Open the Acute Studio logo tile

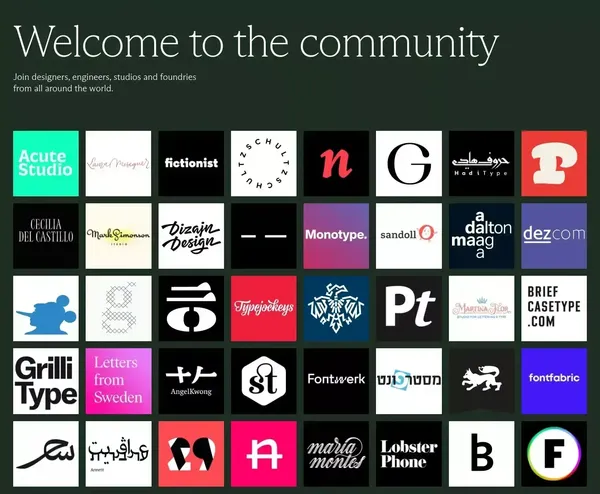pos(46,163)
